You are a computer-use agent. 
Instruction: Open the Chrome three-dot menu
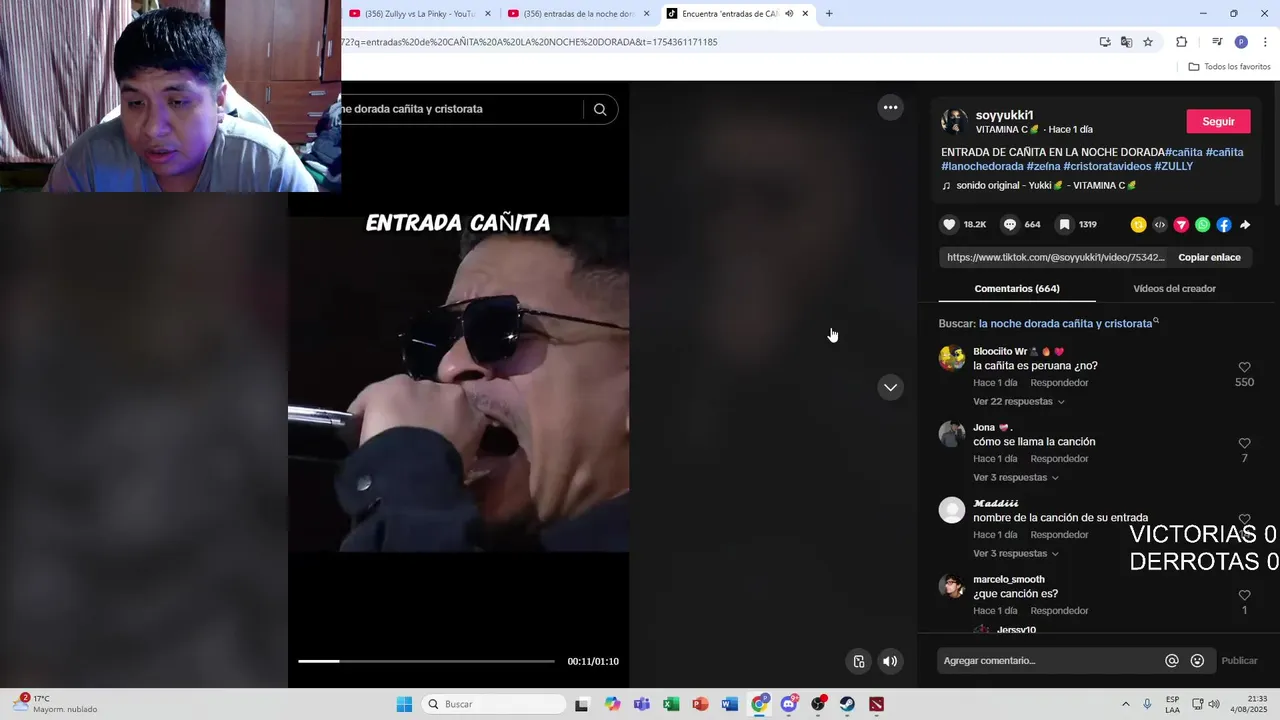click(1266, 42)
